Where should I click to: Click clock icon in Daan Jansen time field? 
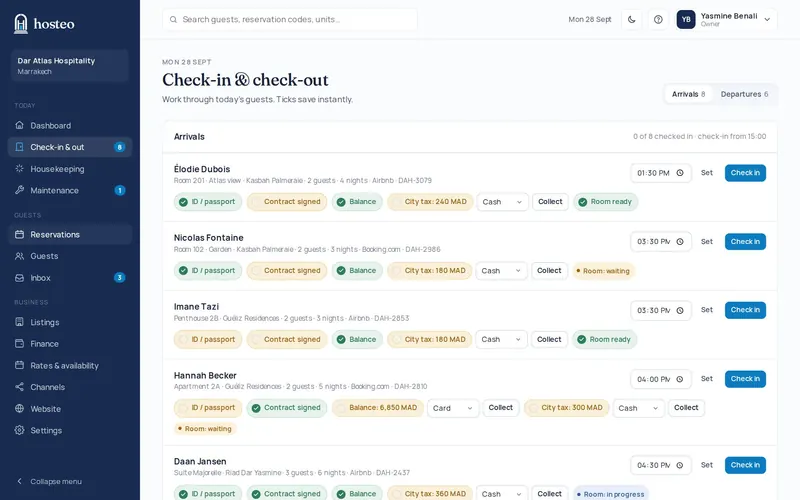point(680,465)
